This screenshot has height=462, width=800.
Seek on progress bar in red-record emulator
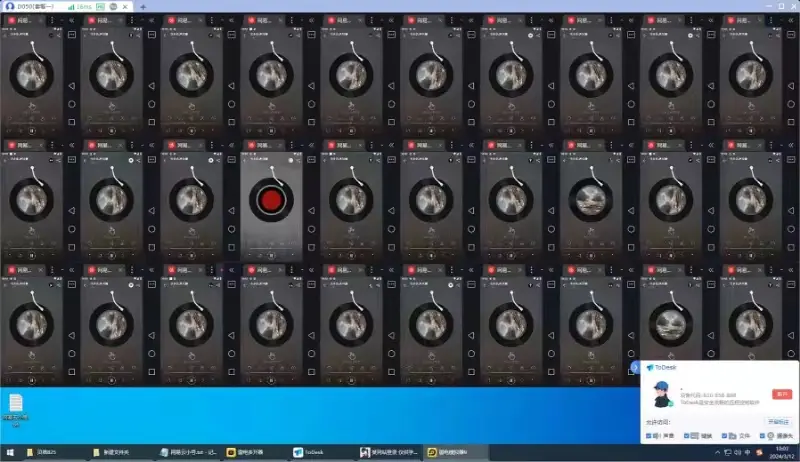(x=271, y=248)
